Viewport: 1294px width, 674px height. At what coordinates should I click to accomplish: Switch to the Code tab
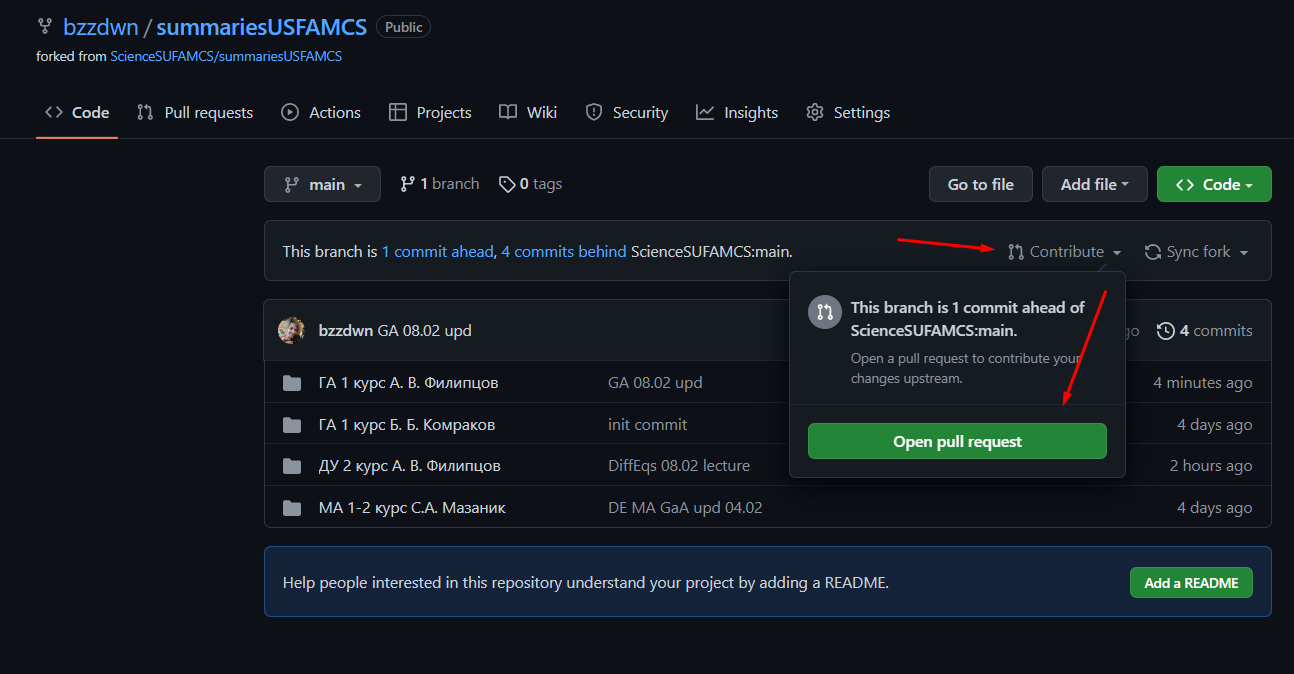77,112
